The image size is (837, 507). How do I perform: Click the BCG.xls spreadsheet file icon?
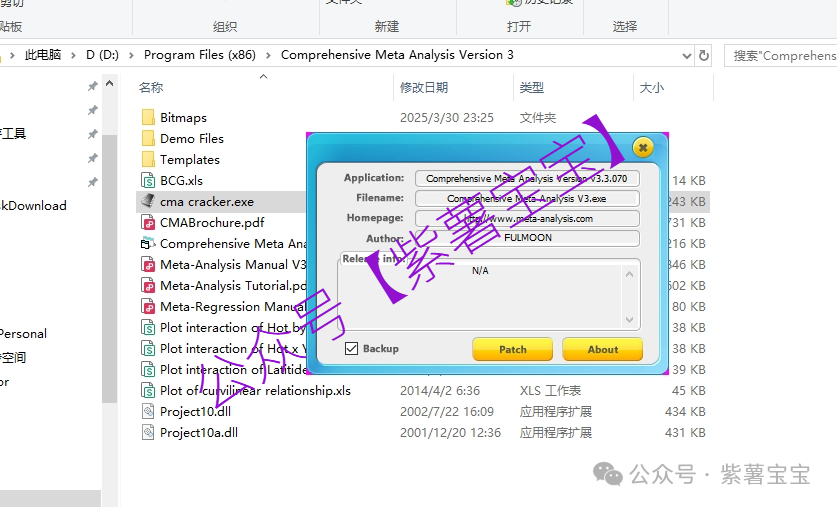[x=148, y=181]
